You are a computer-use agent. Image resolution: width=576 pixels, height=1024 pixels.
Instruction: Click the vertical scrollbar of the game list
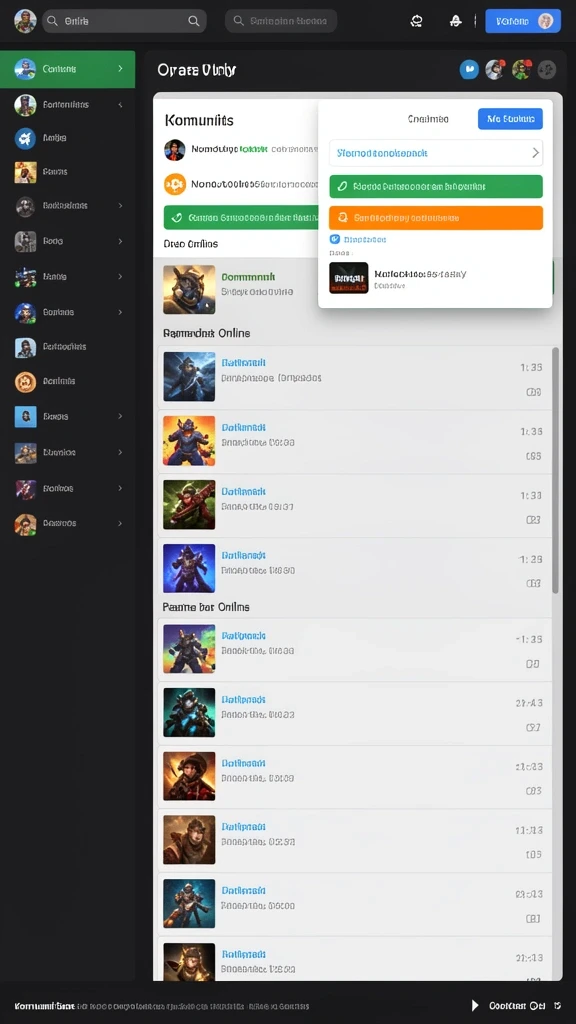point(556,470)
